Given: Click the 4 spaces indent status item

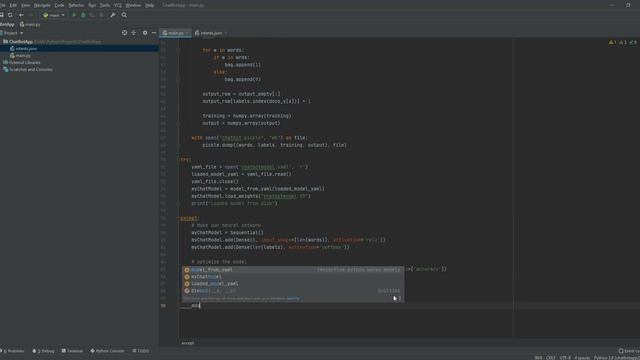Looking at the screenshot, I should point(582,358).
